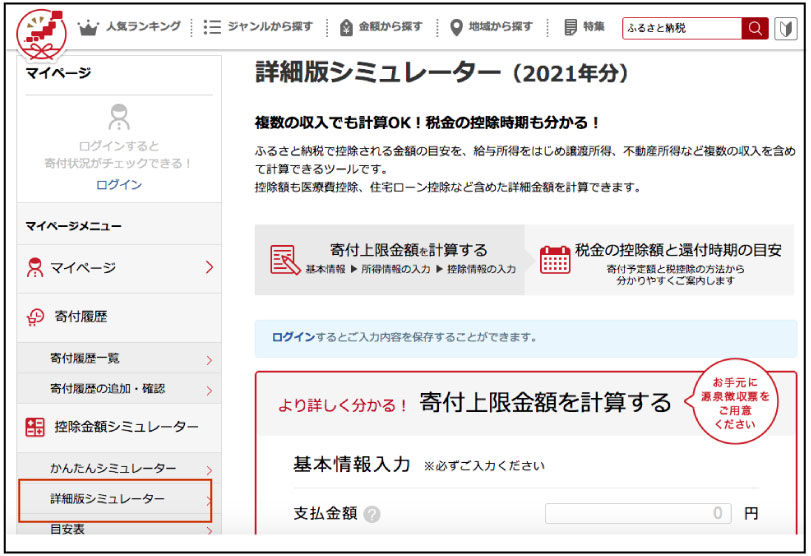The width and height of the screenshot is (811, 556).
Task: Click the crown icon for 人気ランキング
Action: pos(88,27)
